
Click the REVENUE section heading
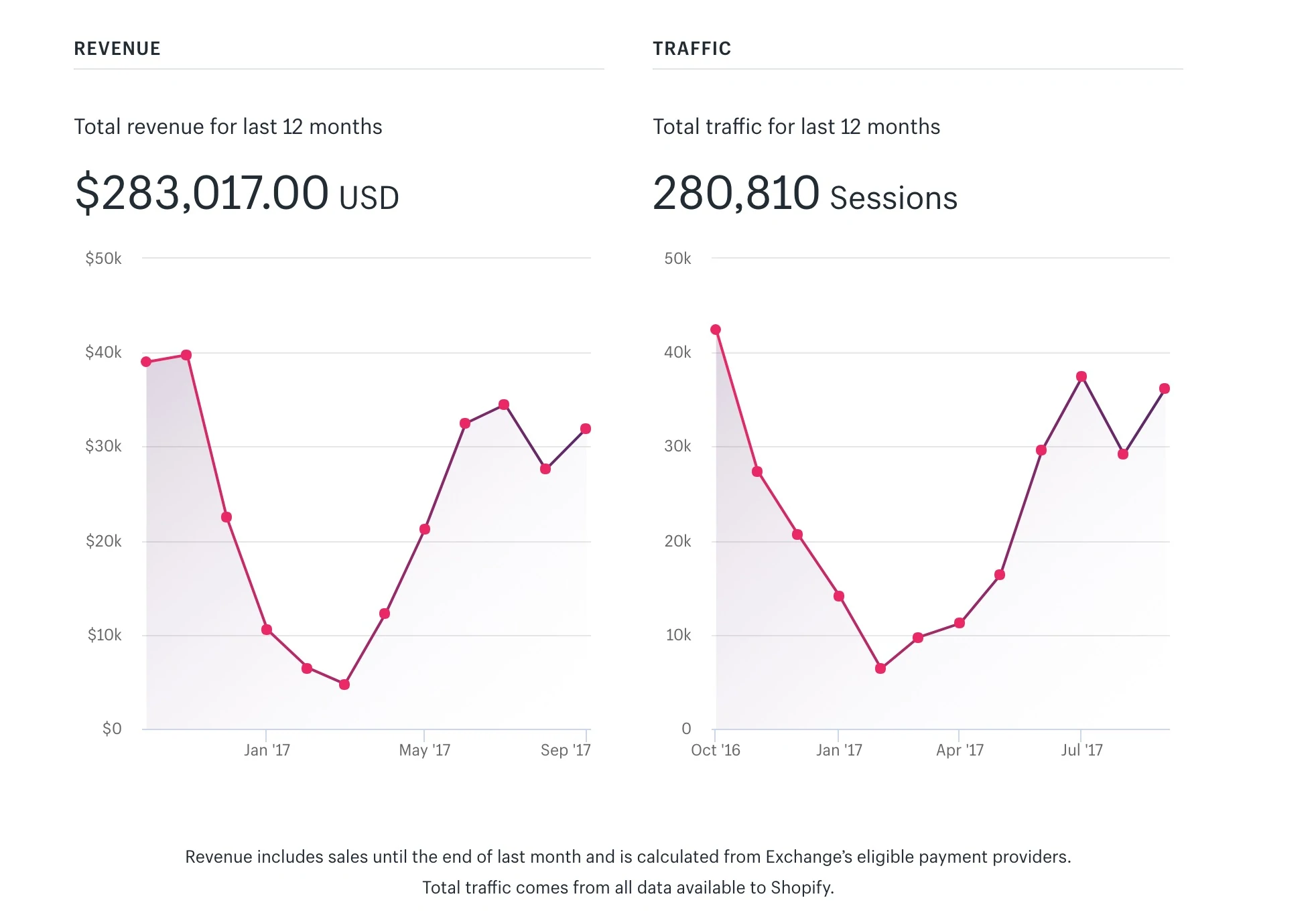(117, 49)
